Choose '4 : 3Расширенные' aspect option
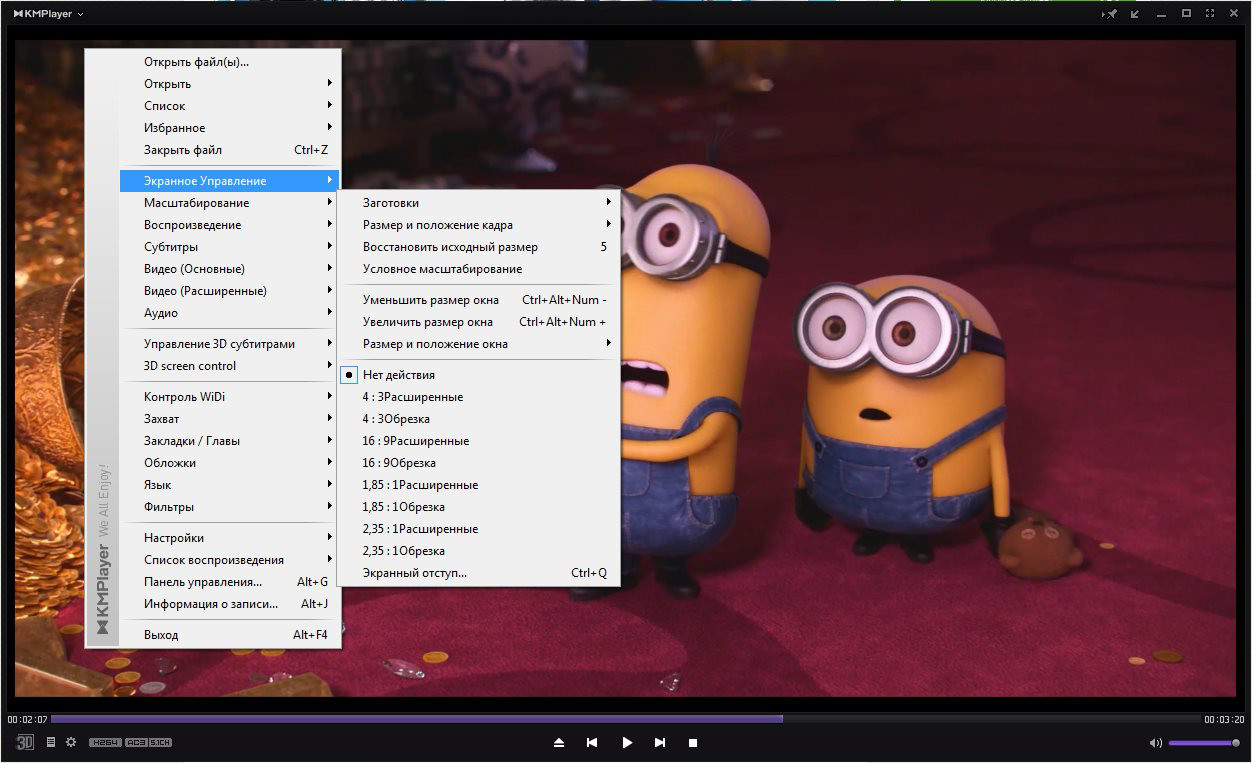This screenshot has height=763, width=1252. 478,397
